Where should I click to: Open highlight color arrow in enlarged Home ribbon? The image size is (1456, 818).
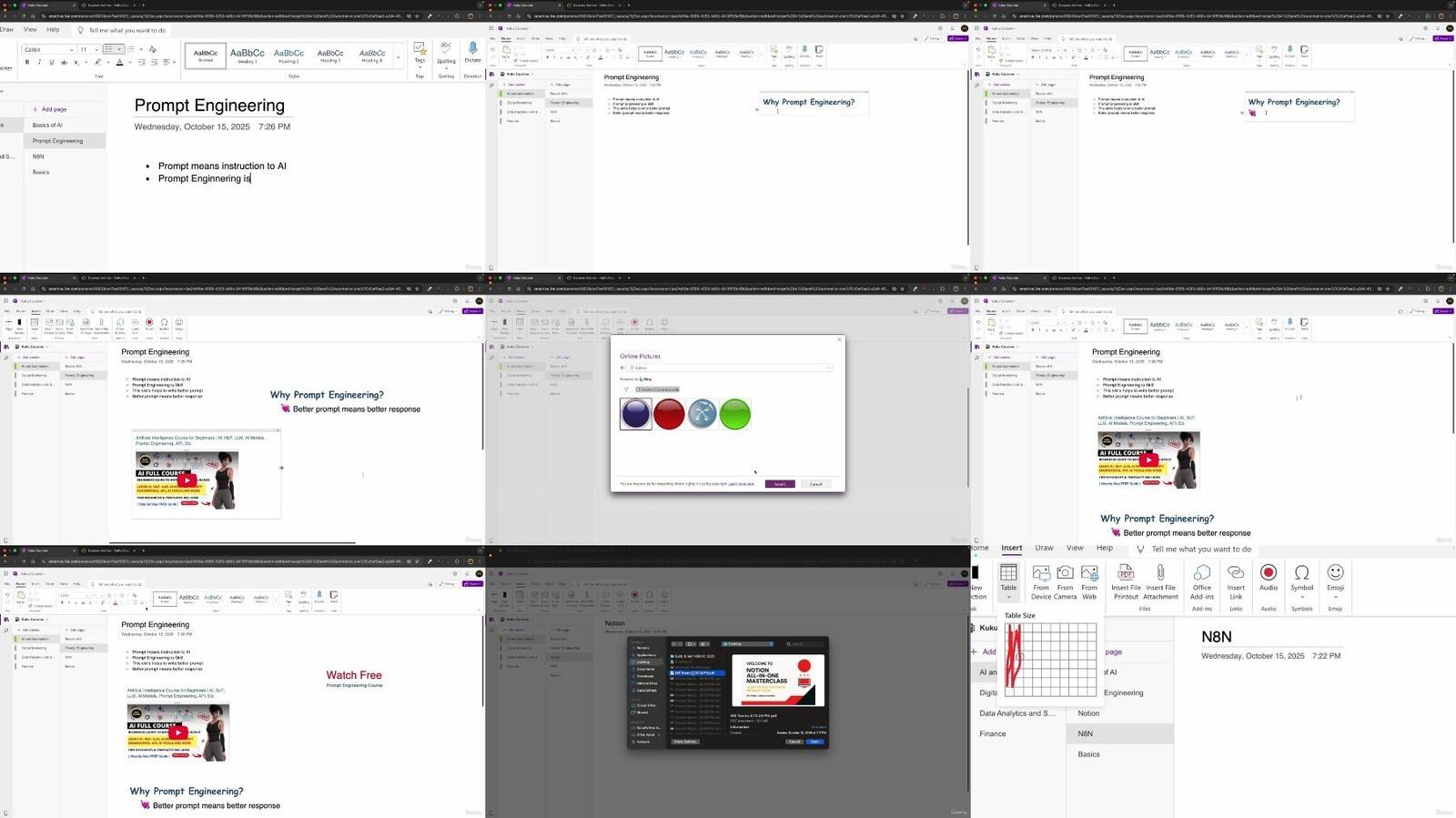(108, 63)
